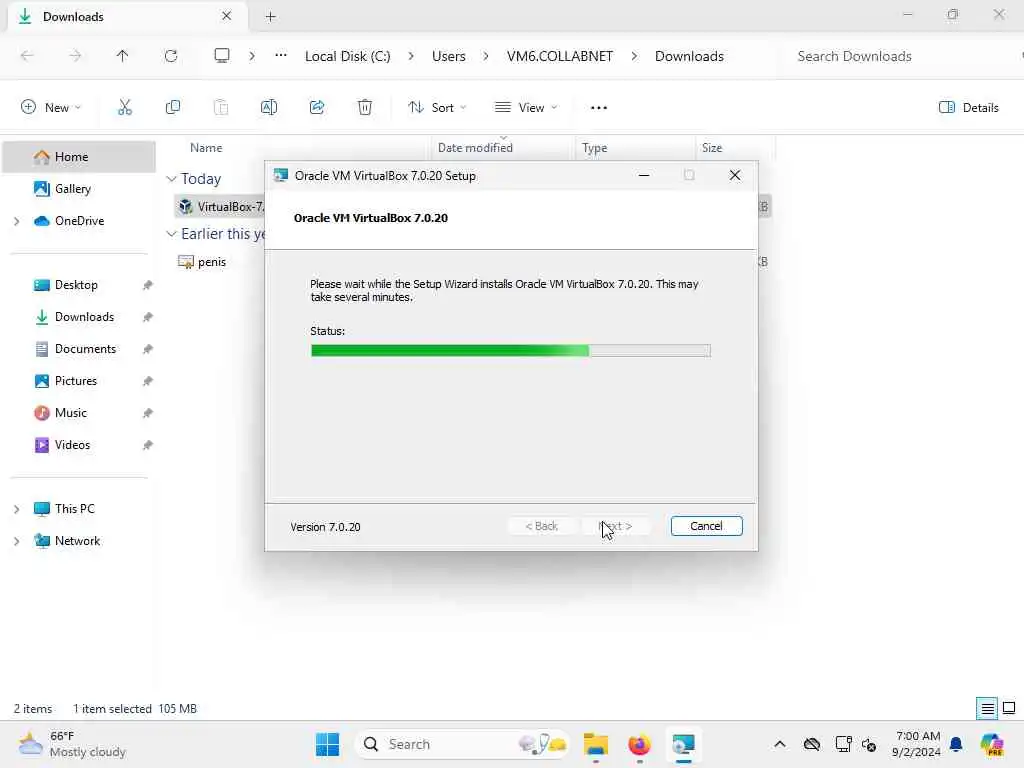Toggle the Details pane button
Viewport: 1024px width, 768px height.
968,108
